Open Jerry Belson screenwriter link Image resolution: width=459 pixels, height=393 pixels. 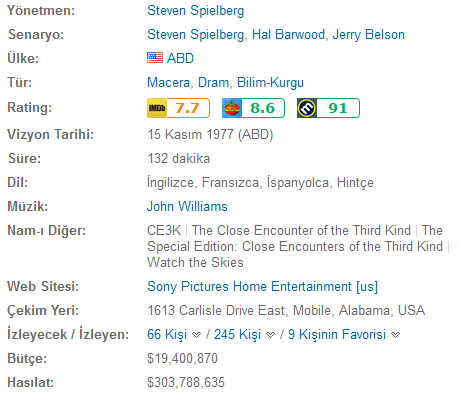coord(369,34)
